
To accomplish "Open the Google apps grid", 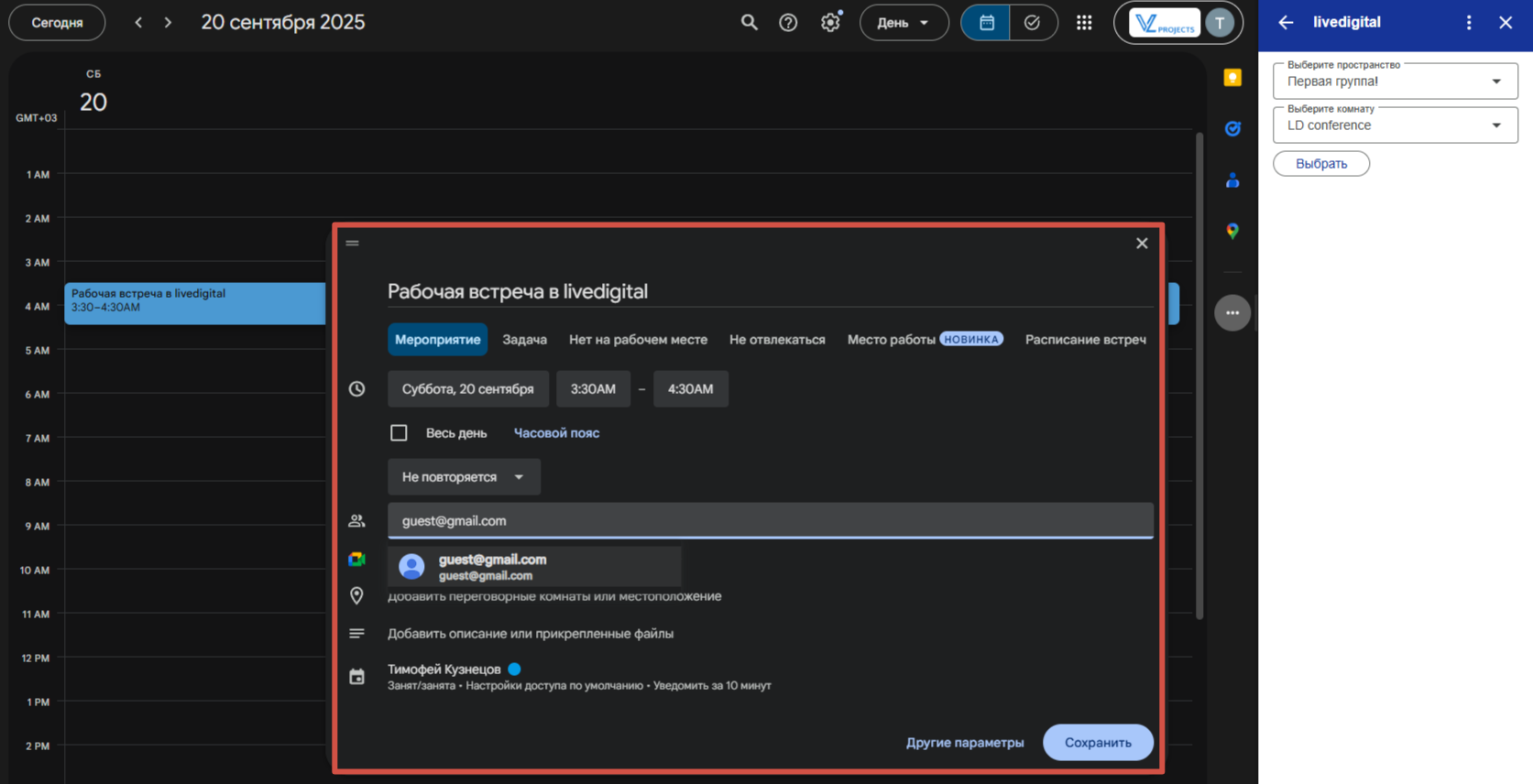I will (x=1084, y=23).
